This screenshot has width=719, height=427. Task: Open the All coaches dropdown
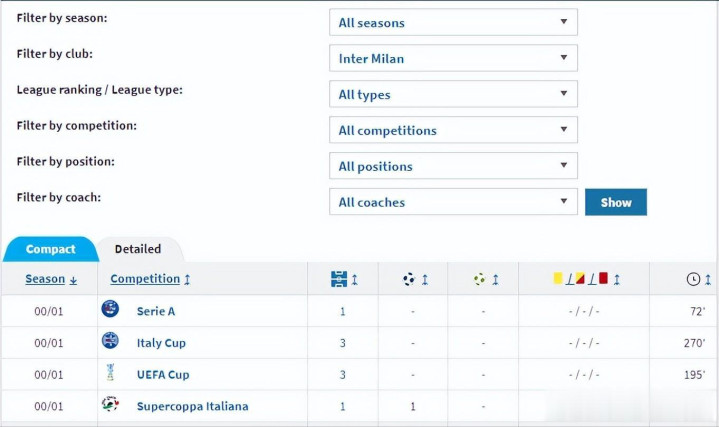(453, 202)
